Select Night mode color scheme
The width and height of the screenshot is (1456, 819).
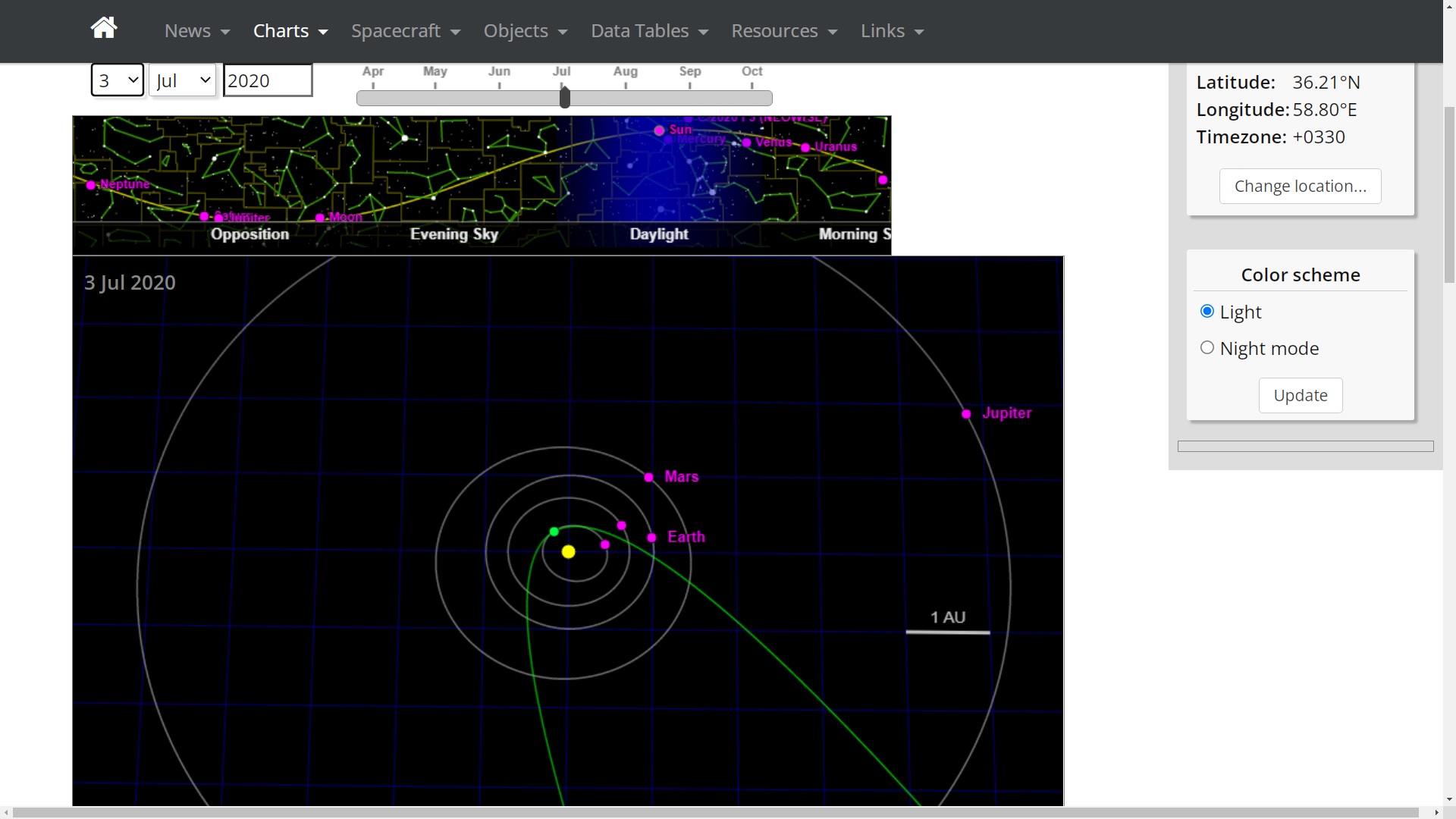click(1207, 348)
